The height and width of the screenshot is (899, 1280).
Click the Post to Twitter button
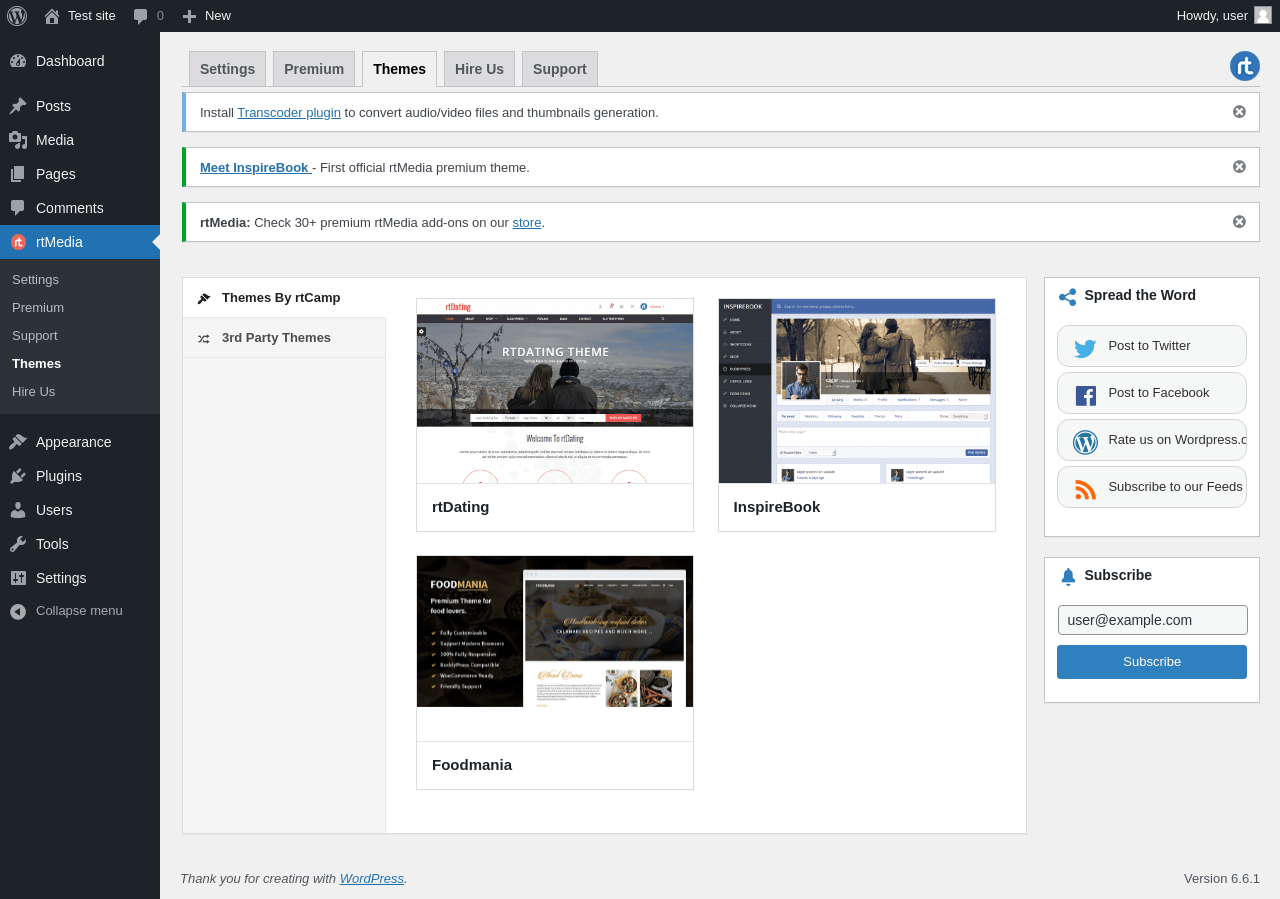(x=1151, y=346)
